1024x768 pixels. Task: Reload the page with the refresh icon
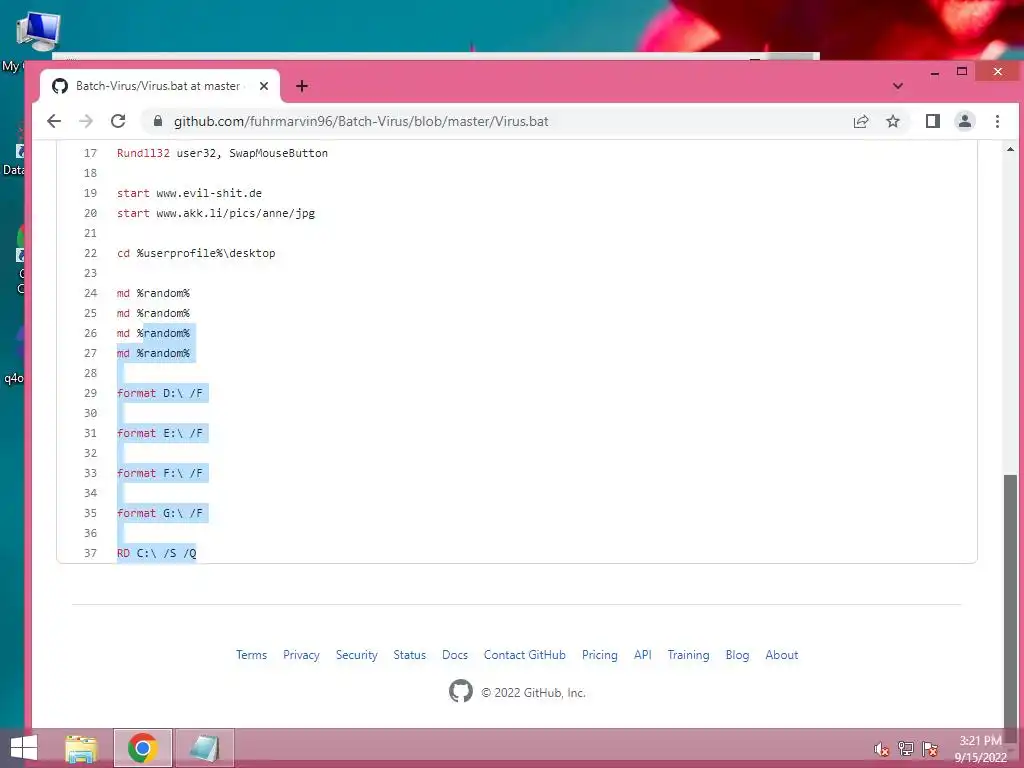(x=118, y=121)
